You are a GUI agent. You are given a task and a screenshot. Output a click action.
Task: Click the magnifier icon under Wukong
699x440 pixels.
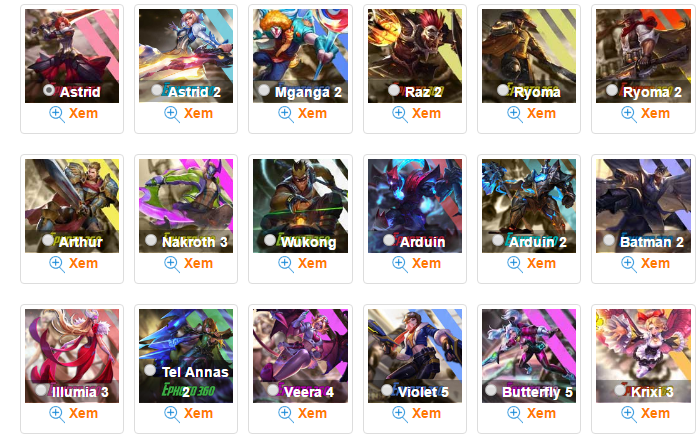(286, 264)
